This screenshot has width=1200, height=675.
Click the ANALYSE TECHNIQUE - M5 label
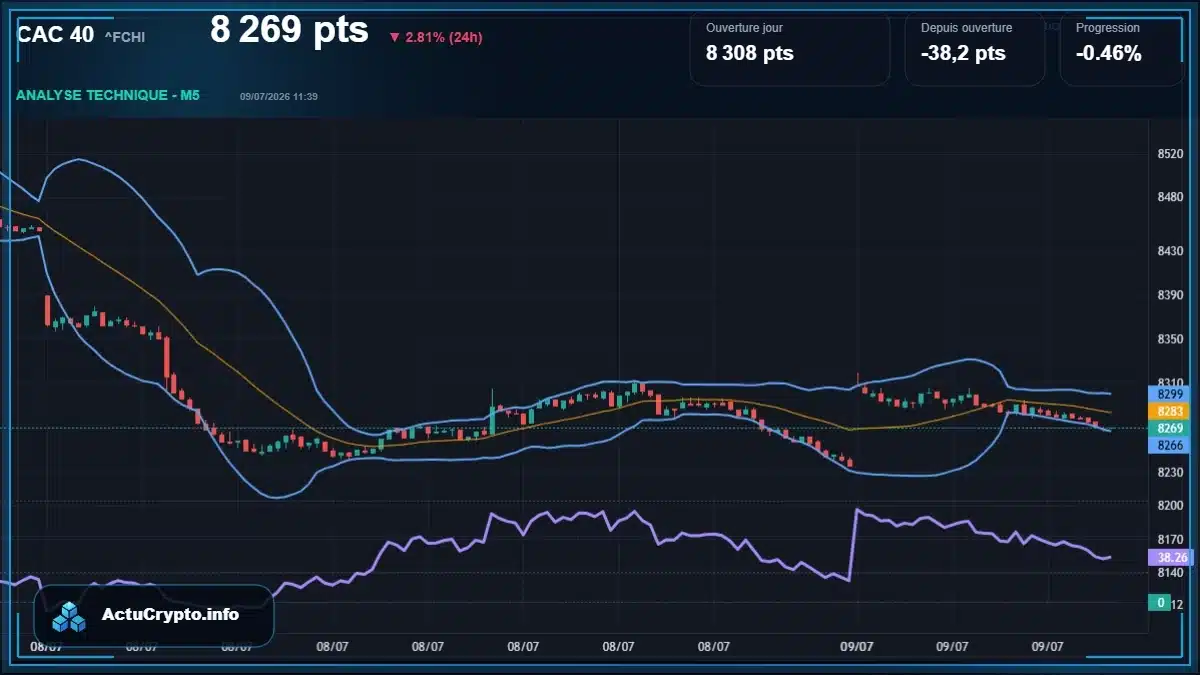click(108, 95)
